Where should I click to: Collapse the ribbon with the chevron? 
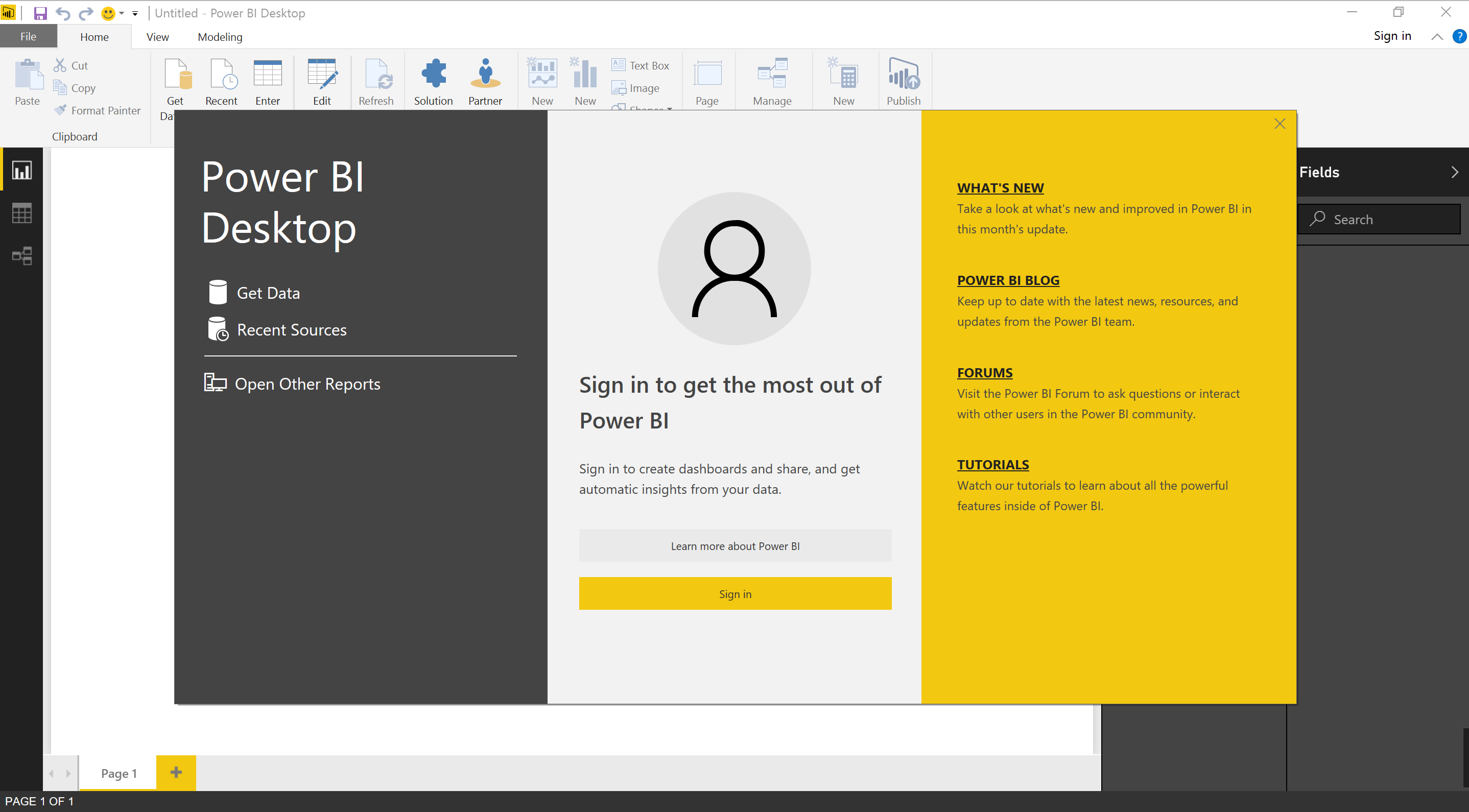[1437, 36]
